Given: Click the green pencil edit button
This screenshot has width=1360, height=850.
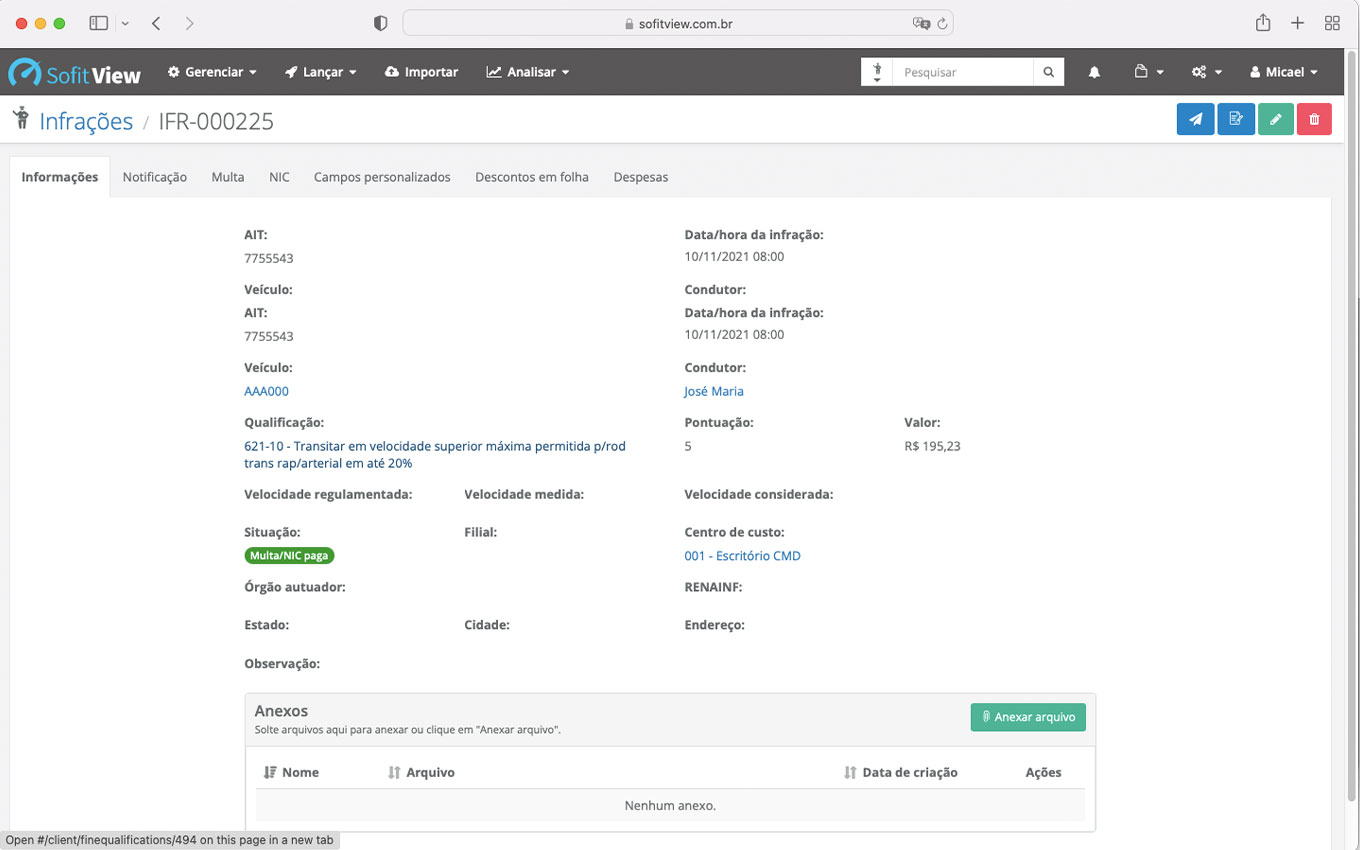Looking at the screenshot, I should point(1275,119).
